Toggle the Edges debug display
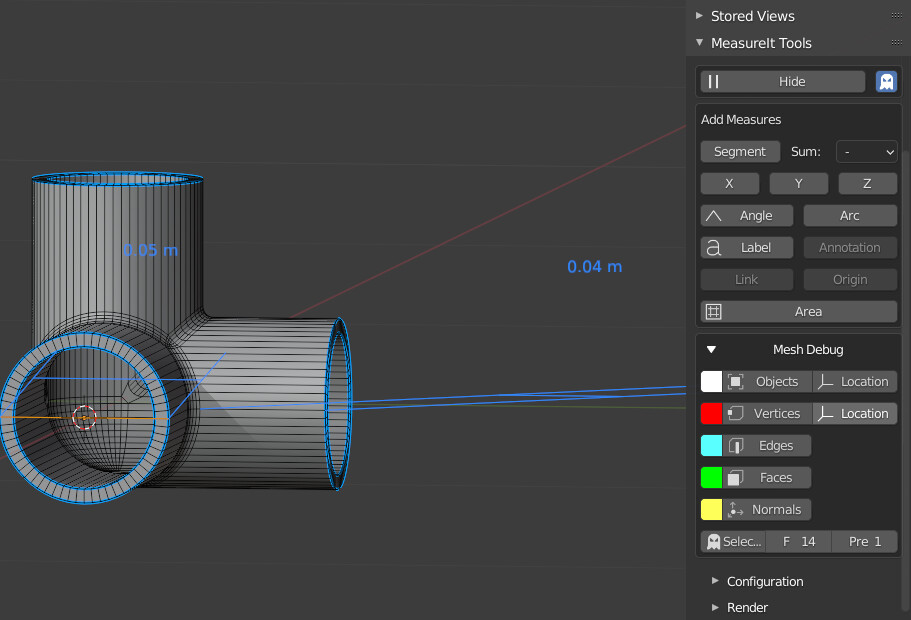This screenshot has height=620, width=911. click(x=768, y=445)
